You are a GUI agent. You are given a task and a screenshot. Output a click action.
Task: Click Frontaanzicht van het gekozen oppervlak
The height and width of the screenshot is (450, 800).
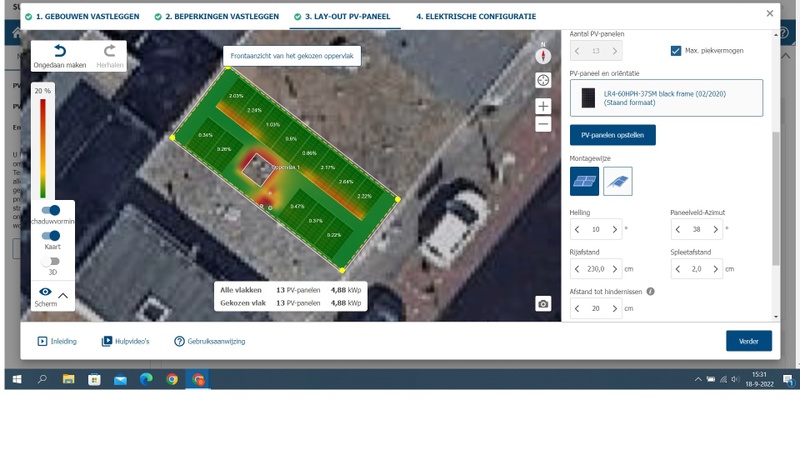pyautogui.click(x=292, y=56)
